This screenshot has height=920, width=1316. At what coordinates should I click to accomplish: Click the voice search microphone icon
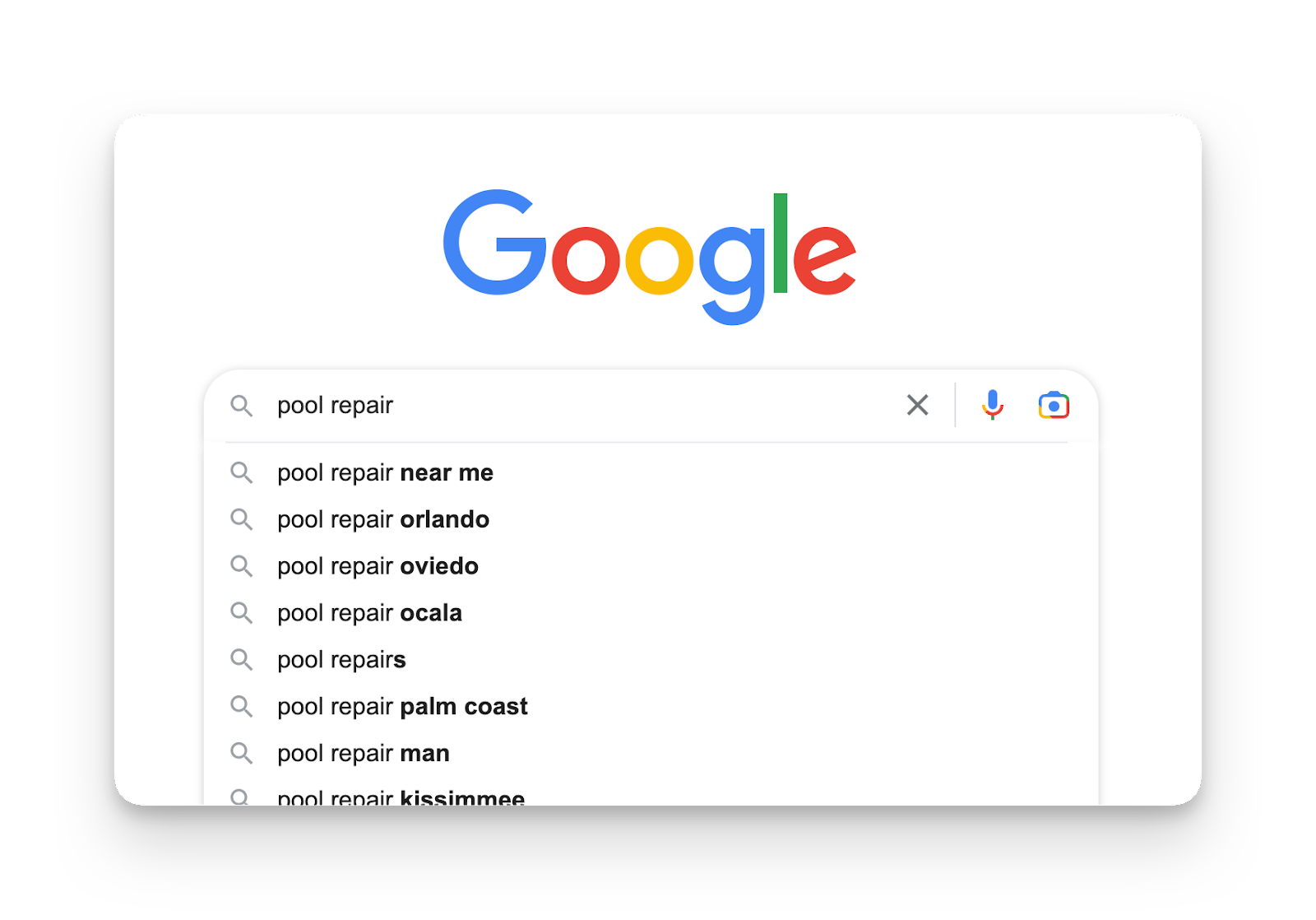992,405
